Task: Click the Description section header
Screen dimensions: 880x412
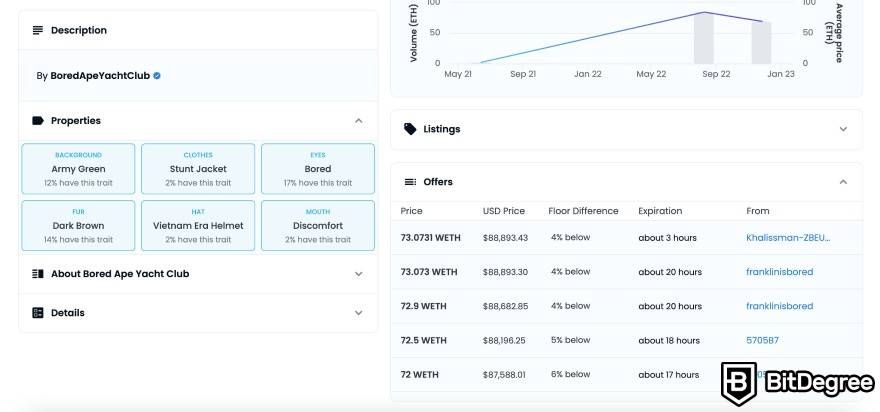Action: click(x=198, y=30)
